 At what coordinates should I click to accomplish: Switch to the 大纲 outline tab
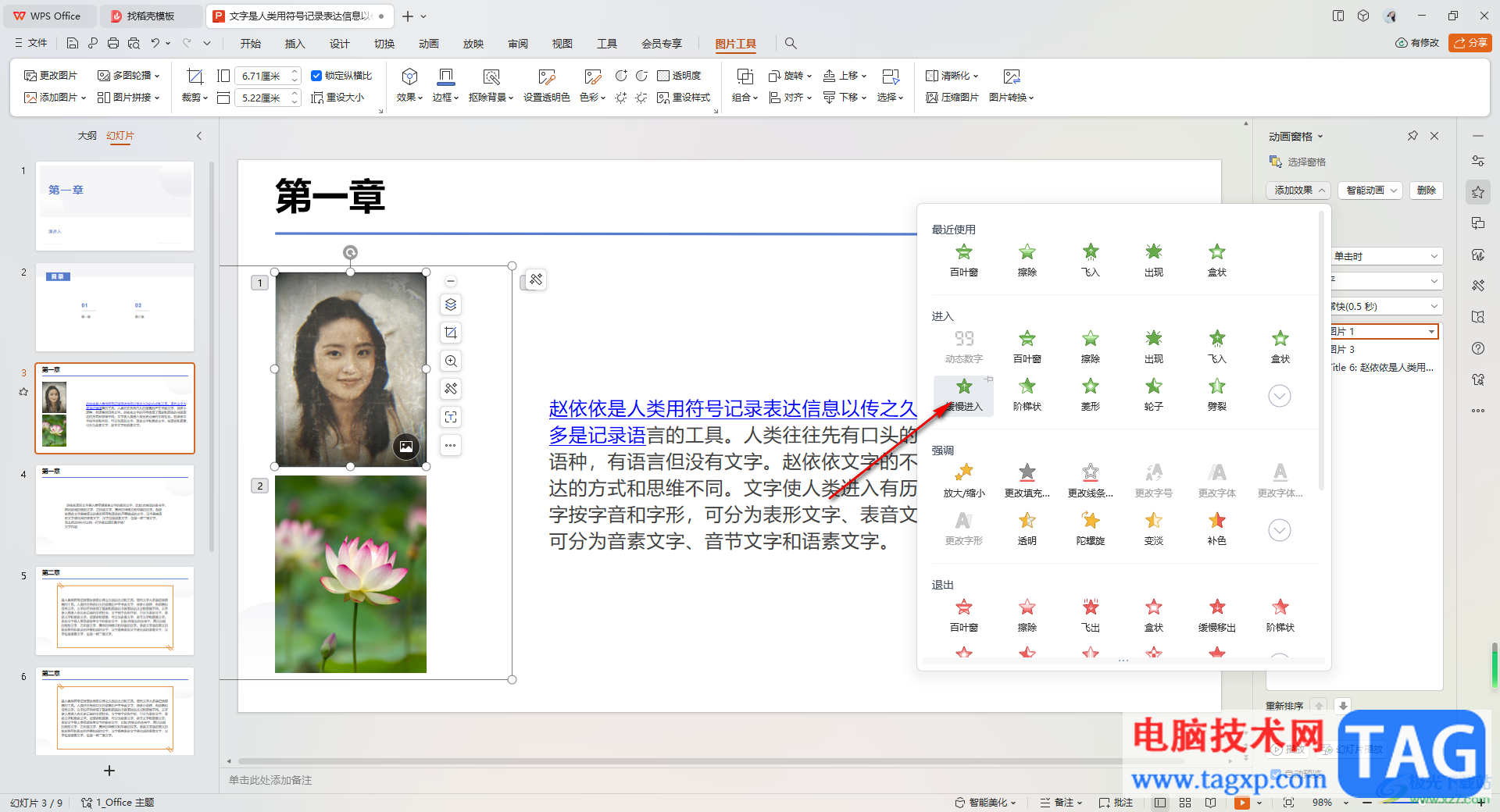coord(87,136)
